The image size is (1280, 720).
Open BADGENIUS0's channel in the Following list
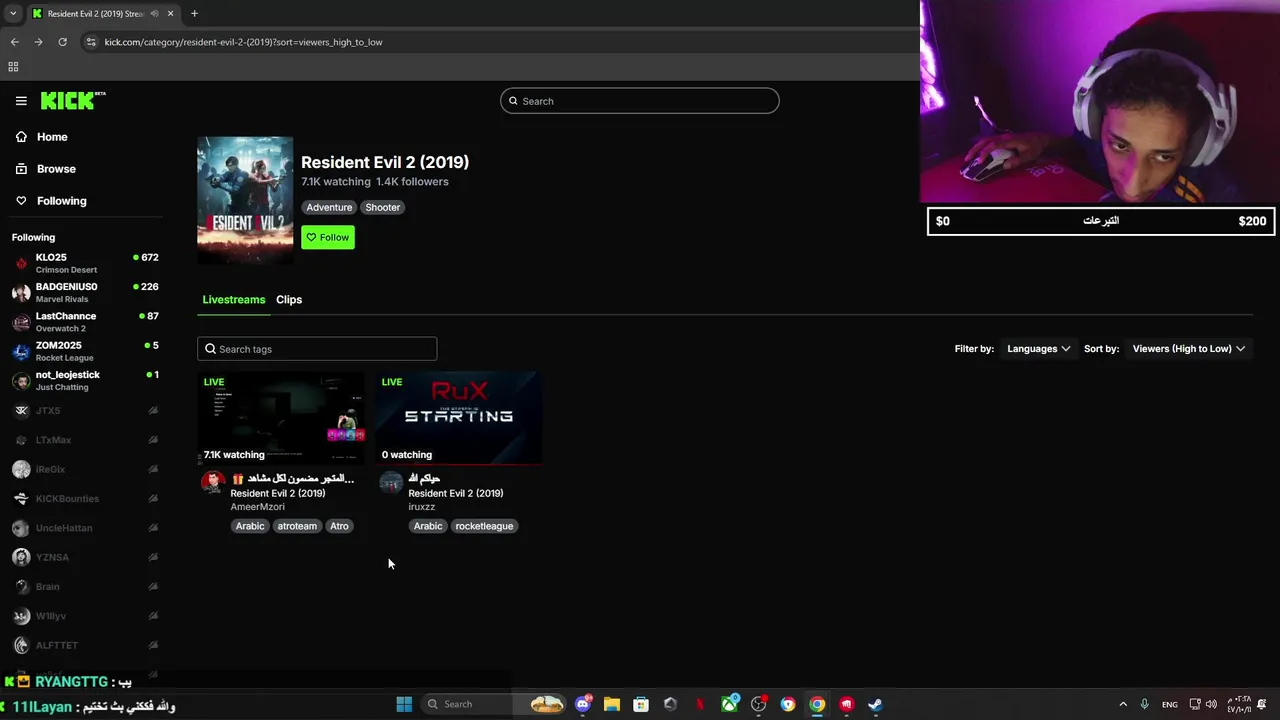[85, 292]
